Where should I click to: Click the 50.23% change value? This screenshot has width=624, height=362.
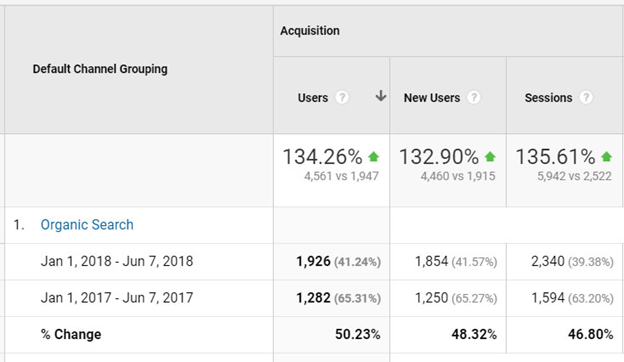[357, 335]
